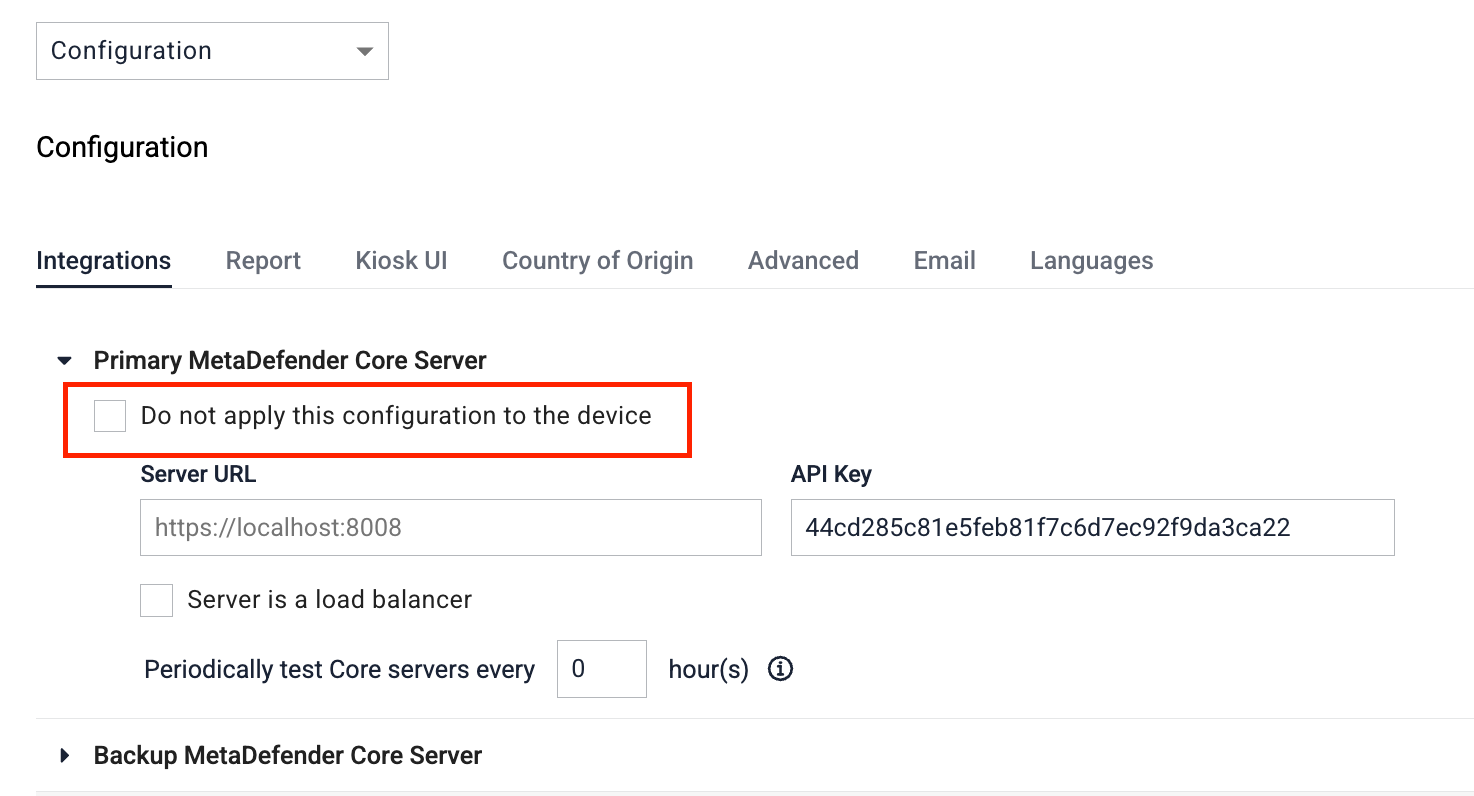Image resolution: width=1474 pixels, height=796 pixels.
Task: Switch to the Report tab
Action: tap(263, 261)
